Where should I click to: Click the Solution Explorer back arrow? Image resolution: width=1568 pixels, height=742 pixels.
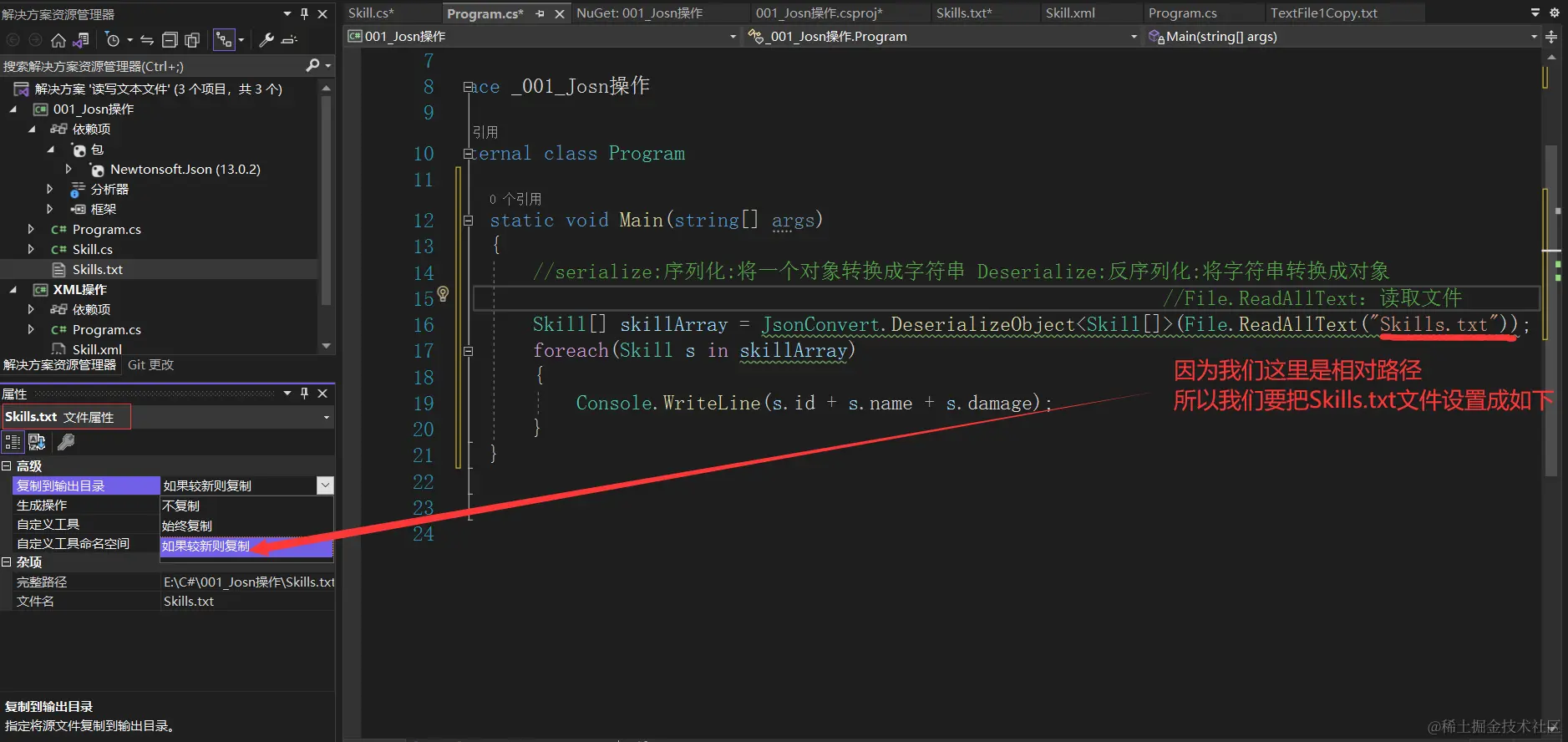(x=13, y=39)
